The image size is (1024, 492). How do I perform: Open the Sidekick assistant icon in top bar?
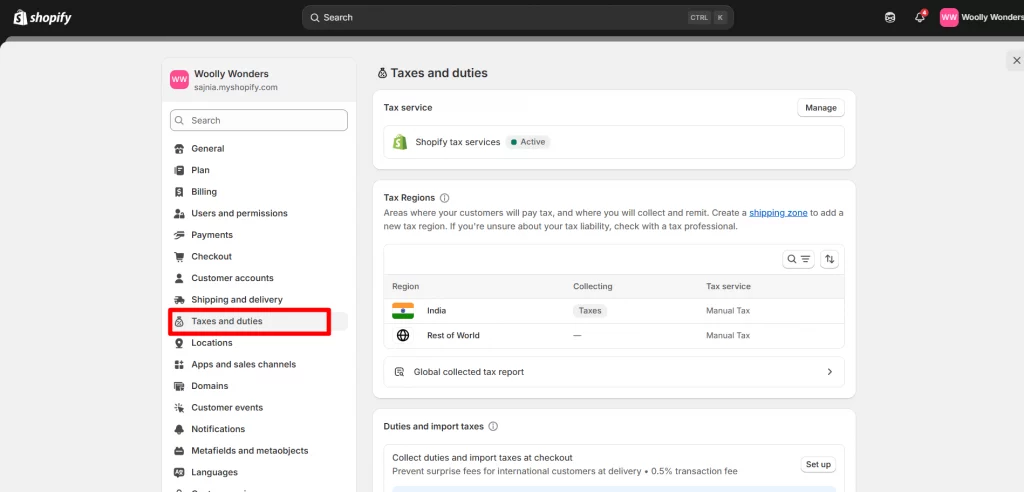click(890, 18)
